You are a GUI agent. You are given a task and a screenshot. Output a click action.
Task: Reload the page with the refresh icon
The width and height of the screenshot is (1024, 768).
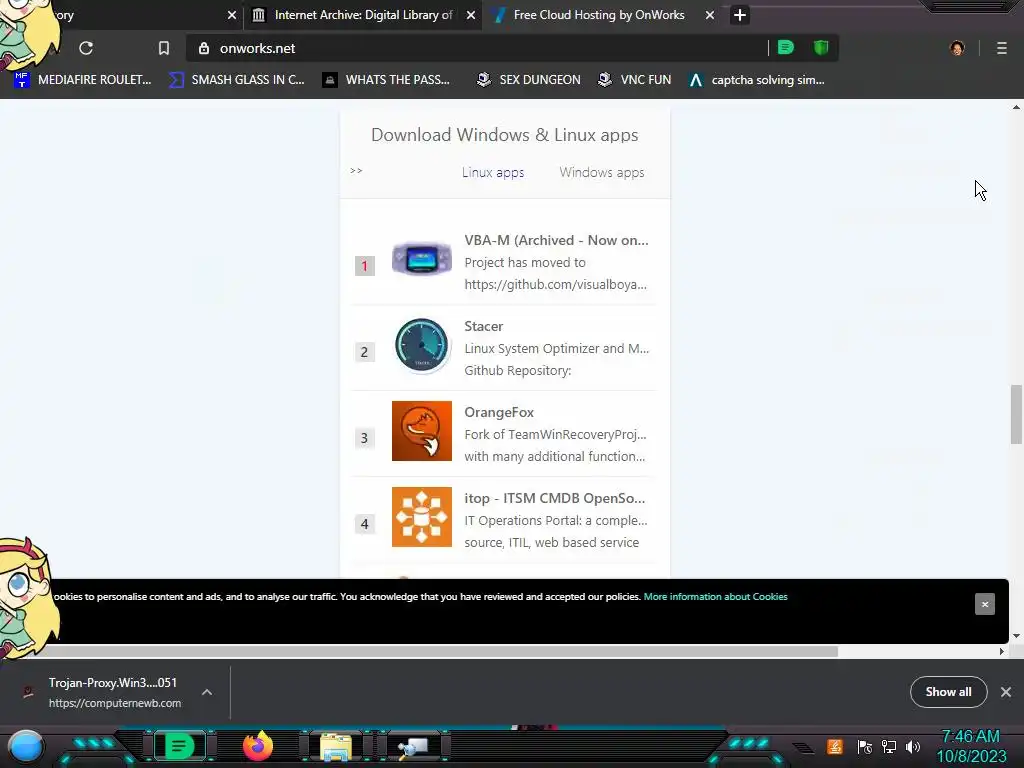[86, 48]
